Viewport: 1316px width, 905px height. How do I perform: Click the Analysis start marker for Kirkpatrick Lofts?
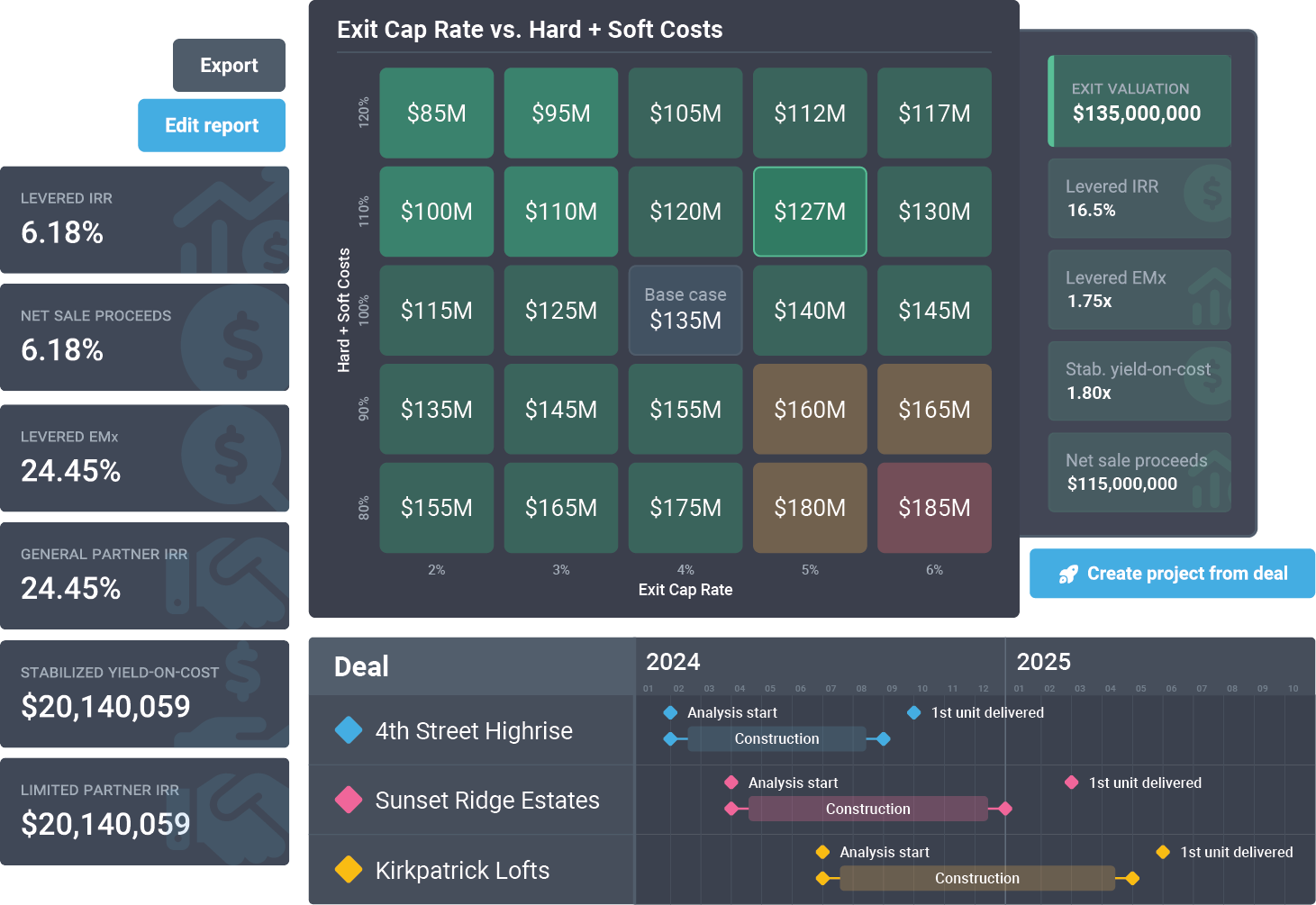[x=822, y=851]
